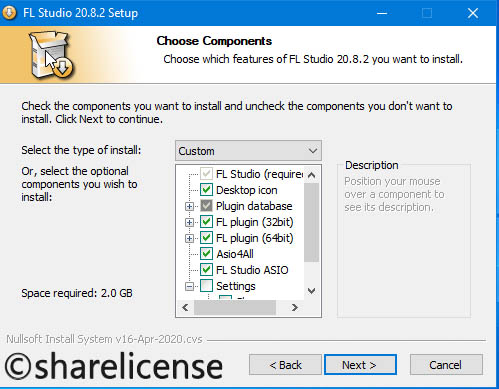Screen dimensions: 499x389
Task: Uncheck the FL Studio ASIO checkbox
Action: pos(206,270)
